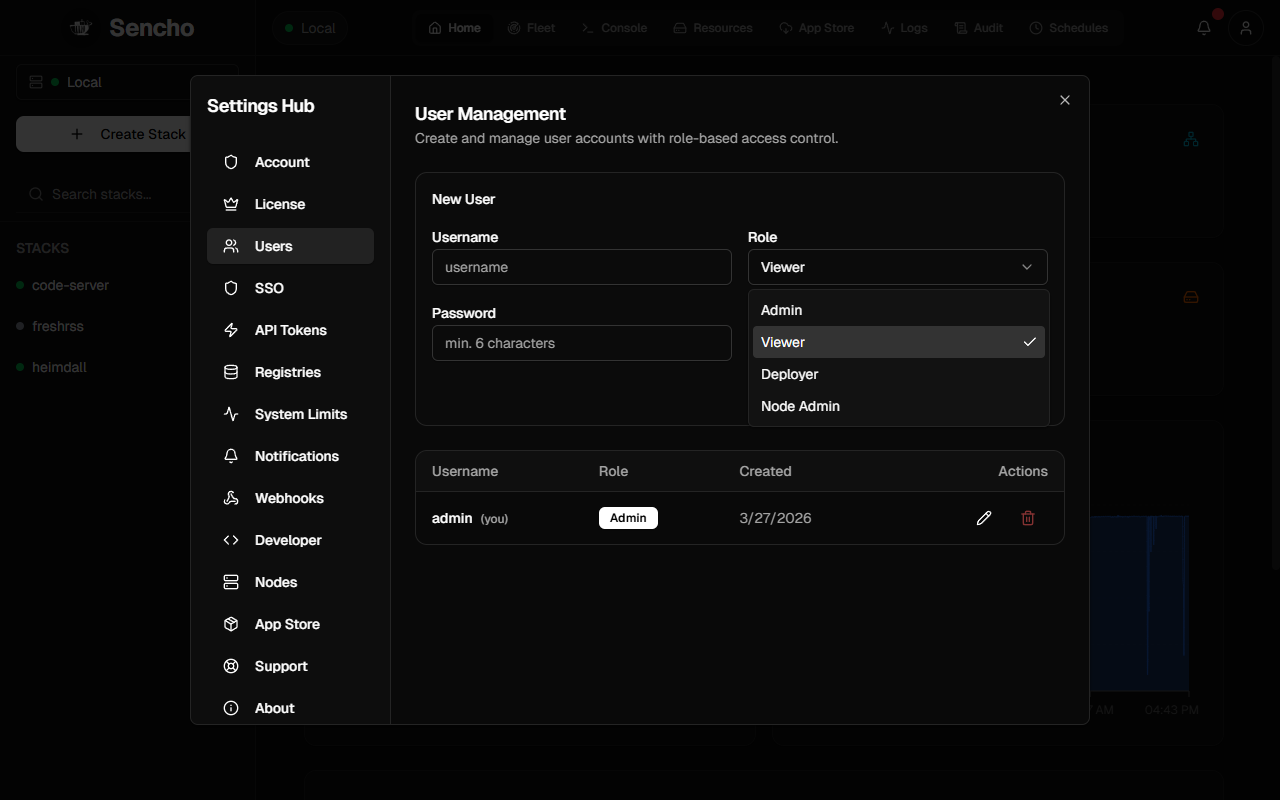Open the License settings section
This screenshot has height=800, width=1280.
290,204
